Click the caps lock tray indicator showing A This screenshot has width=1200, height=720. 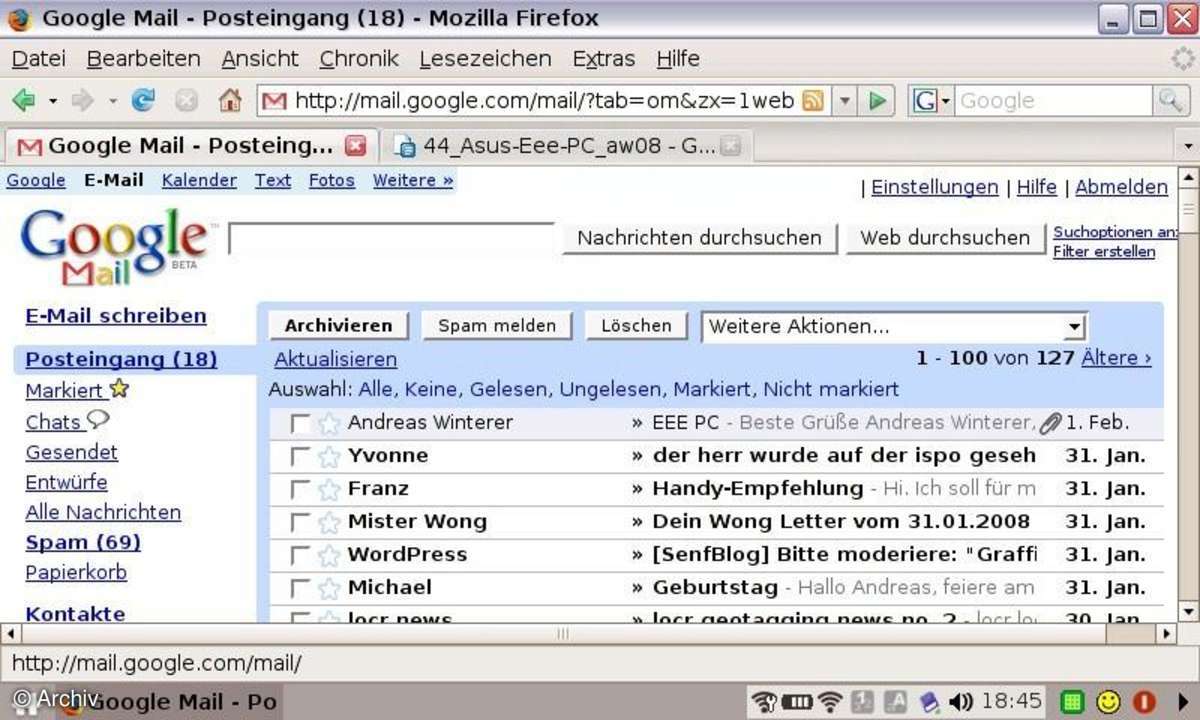[x=896, y=701]
